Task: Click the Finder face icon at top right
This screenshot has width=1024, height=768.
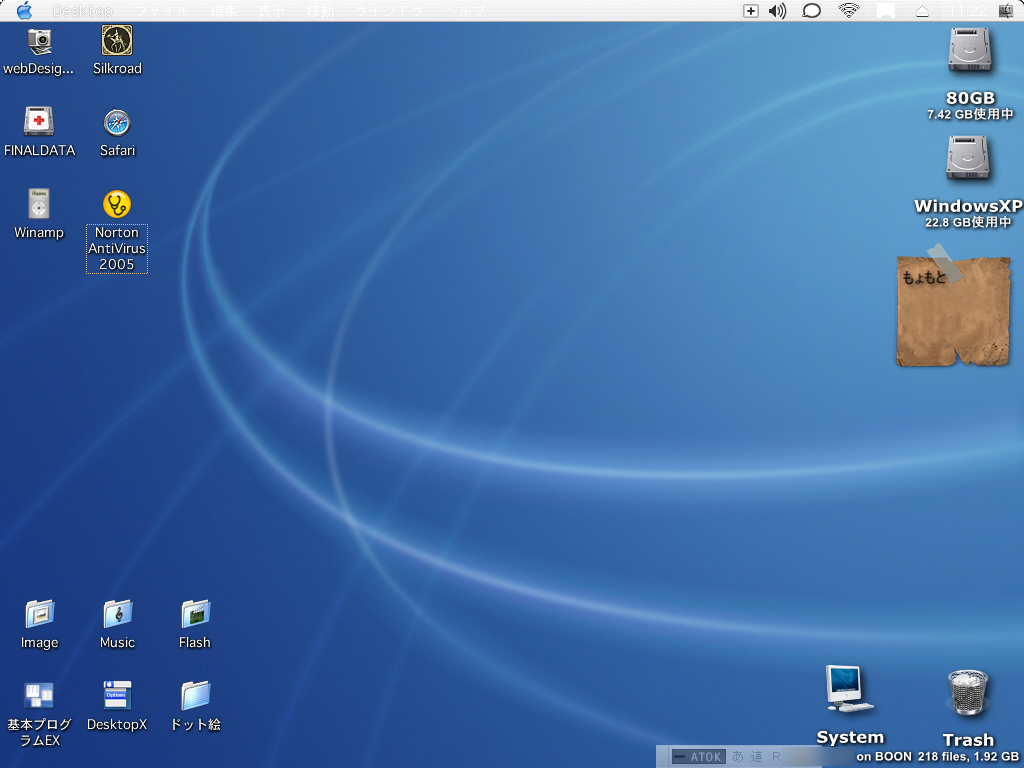Action: coord(1006,10)
